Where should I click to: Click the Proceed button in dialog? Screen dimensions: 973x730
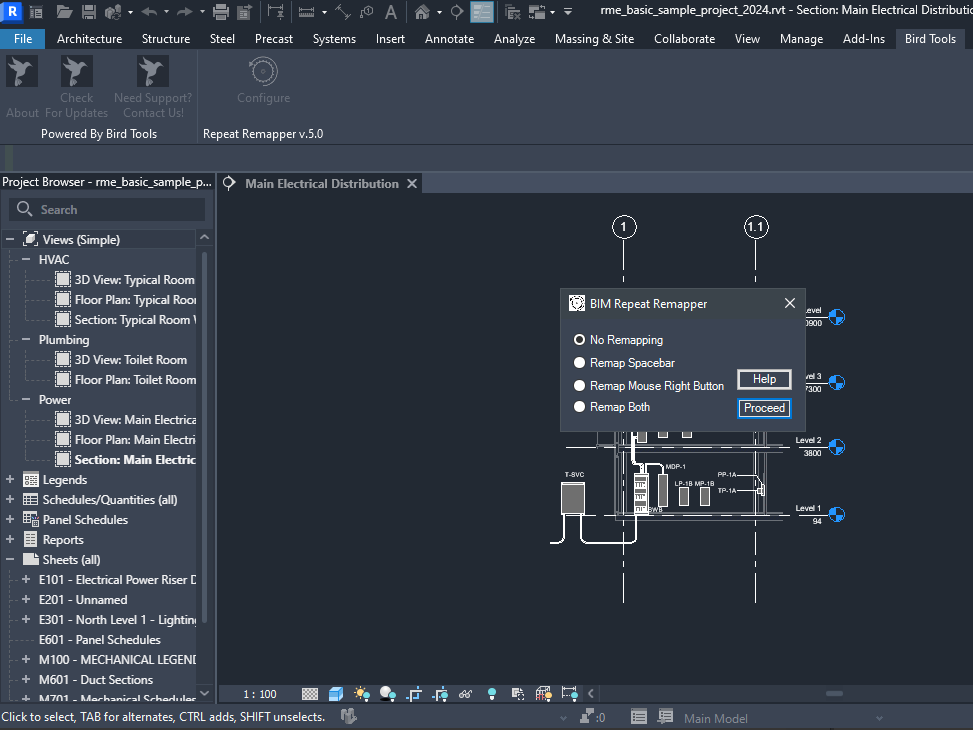click(764, 408)
